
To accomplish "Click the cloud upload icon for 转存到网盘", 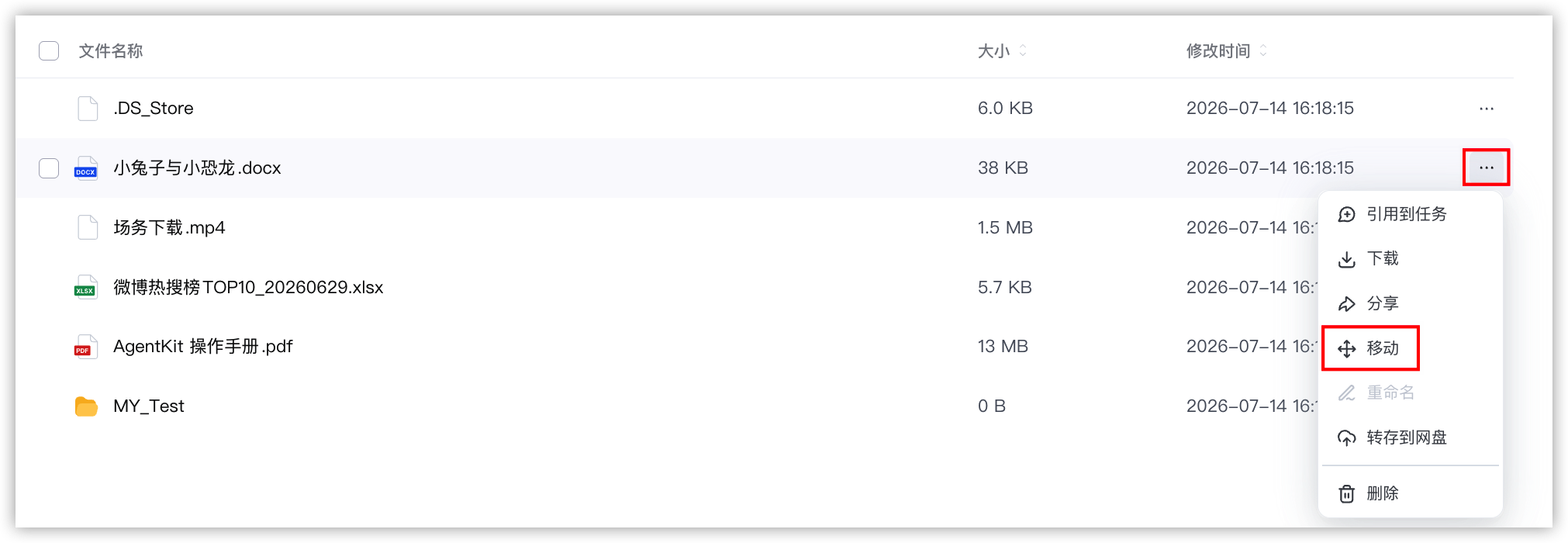I will tap(1347, 438).
